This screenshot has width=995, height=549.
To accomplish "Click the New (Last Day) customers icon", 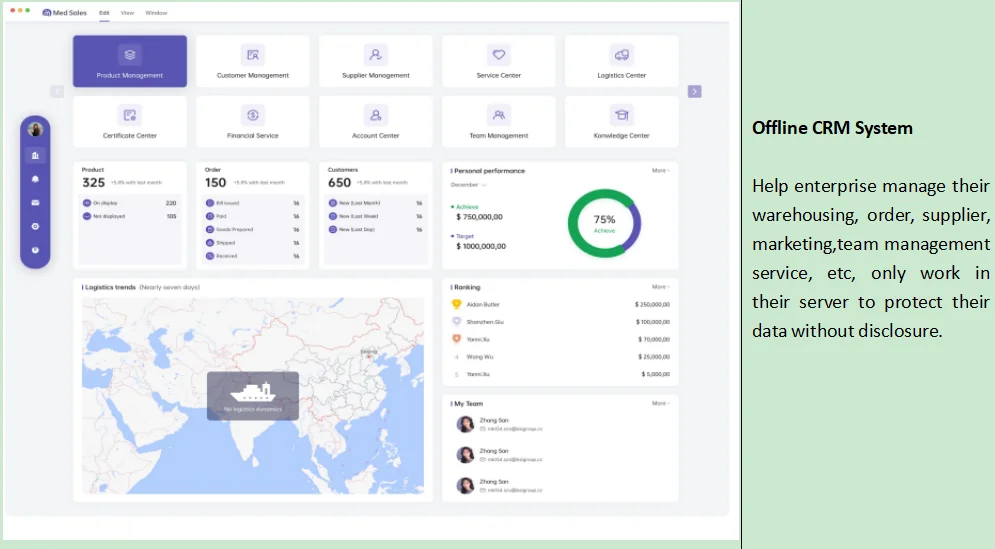I will pos(333,230).
